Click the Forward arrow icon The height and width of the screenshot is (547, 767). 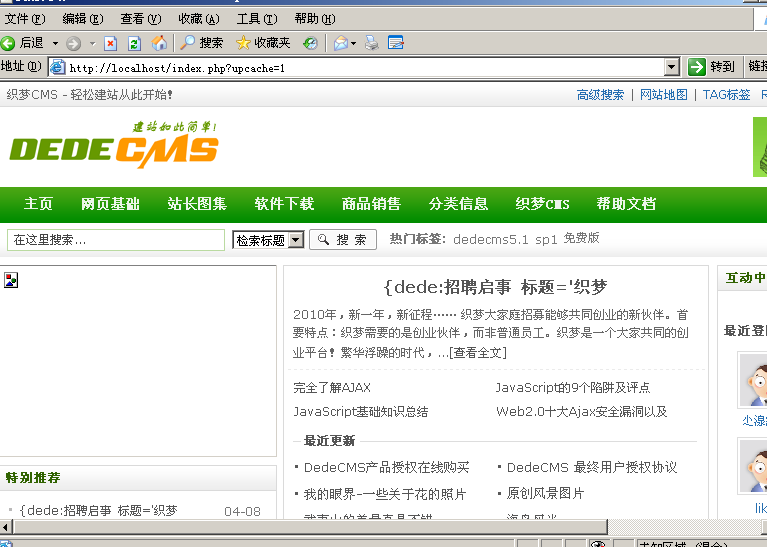tap(73, 44)
